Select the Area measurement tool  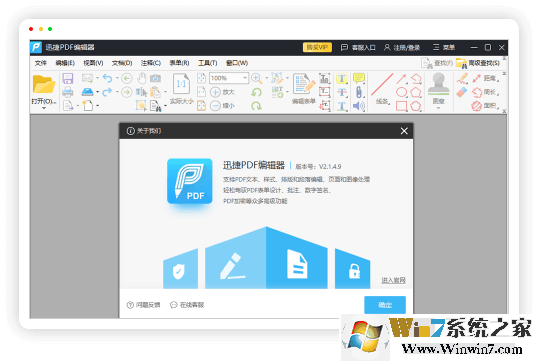[485, 106]
